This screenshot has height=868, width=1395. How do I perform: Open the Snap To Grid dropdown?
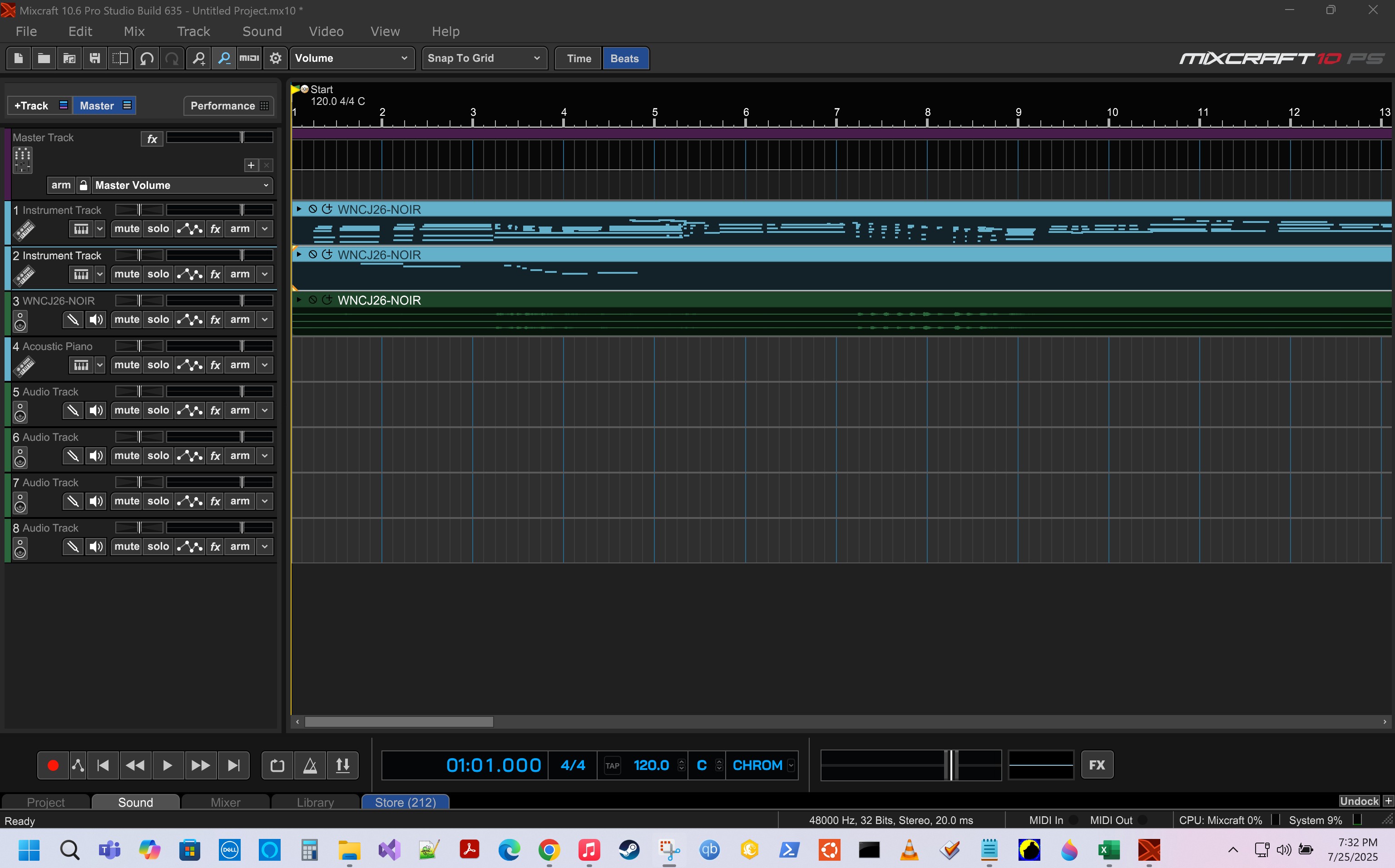click(x=485, y=58)
